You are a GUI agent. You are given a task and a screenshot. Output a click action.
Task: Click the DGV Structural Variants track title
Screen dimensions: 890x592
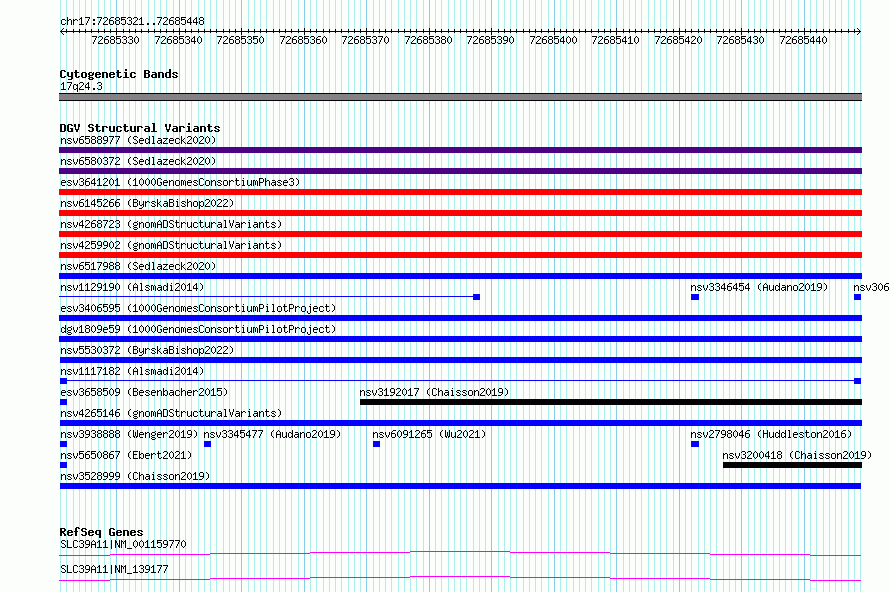[x=140, y=128]
